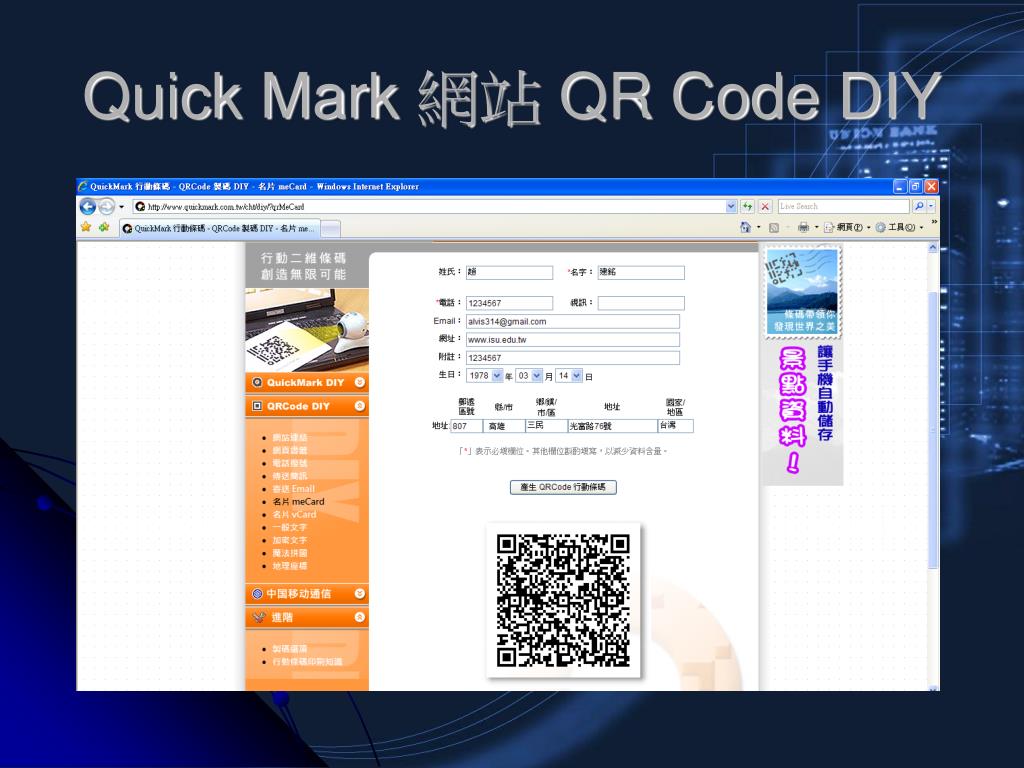This screenshot has height=768, width=1024.
Task: Open the 加密文字 sidebar link
Action: coord(289,540)
